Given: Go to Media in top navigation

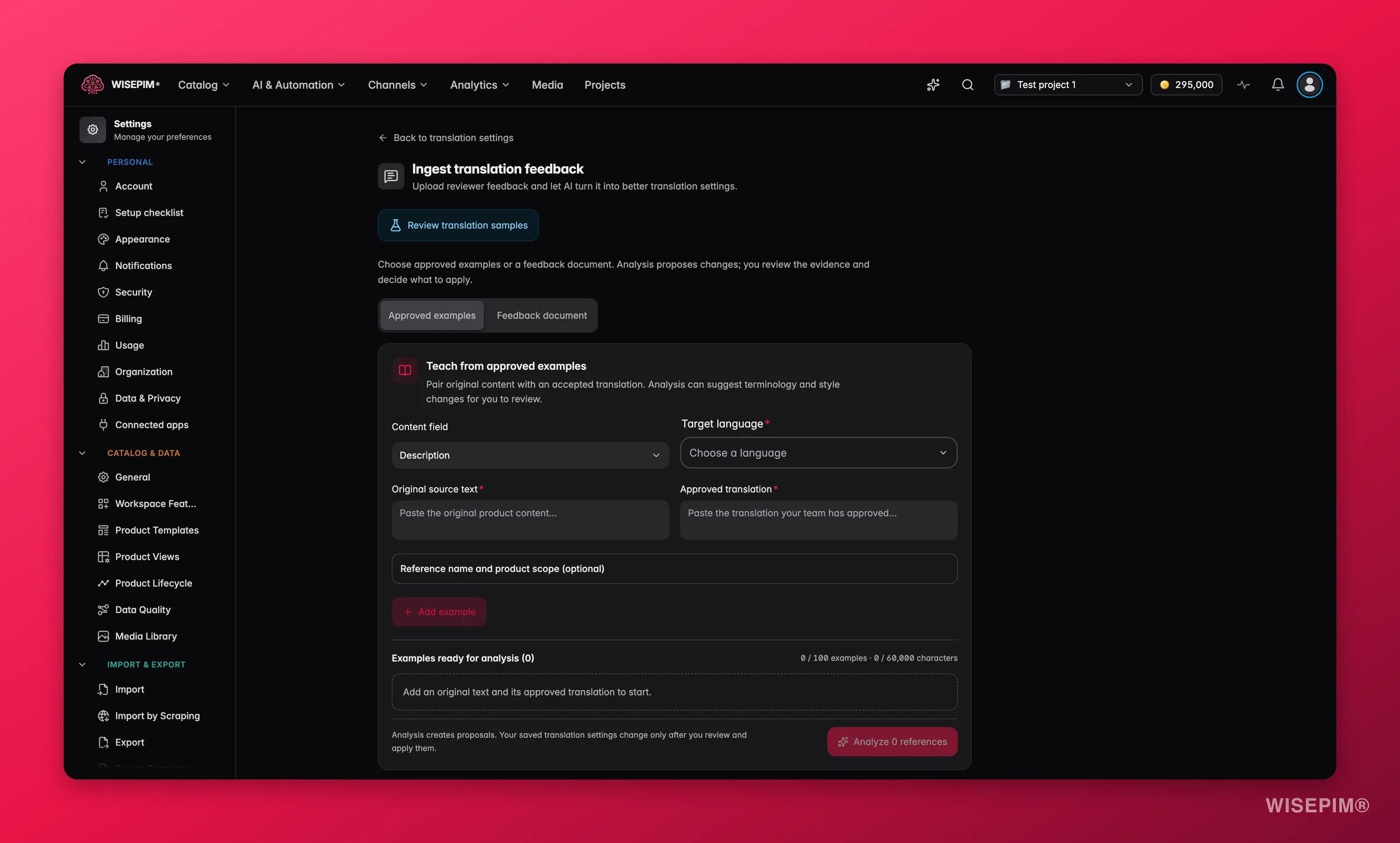Looking at the screenshot, I should [x=547, y=85].
